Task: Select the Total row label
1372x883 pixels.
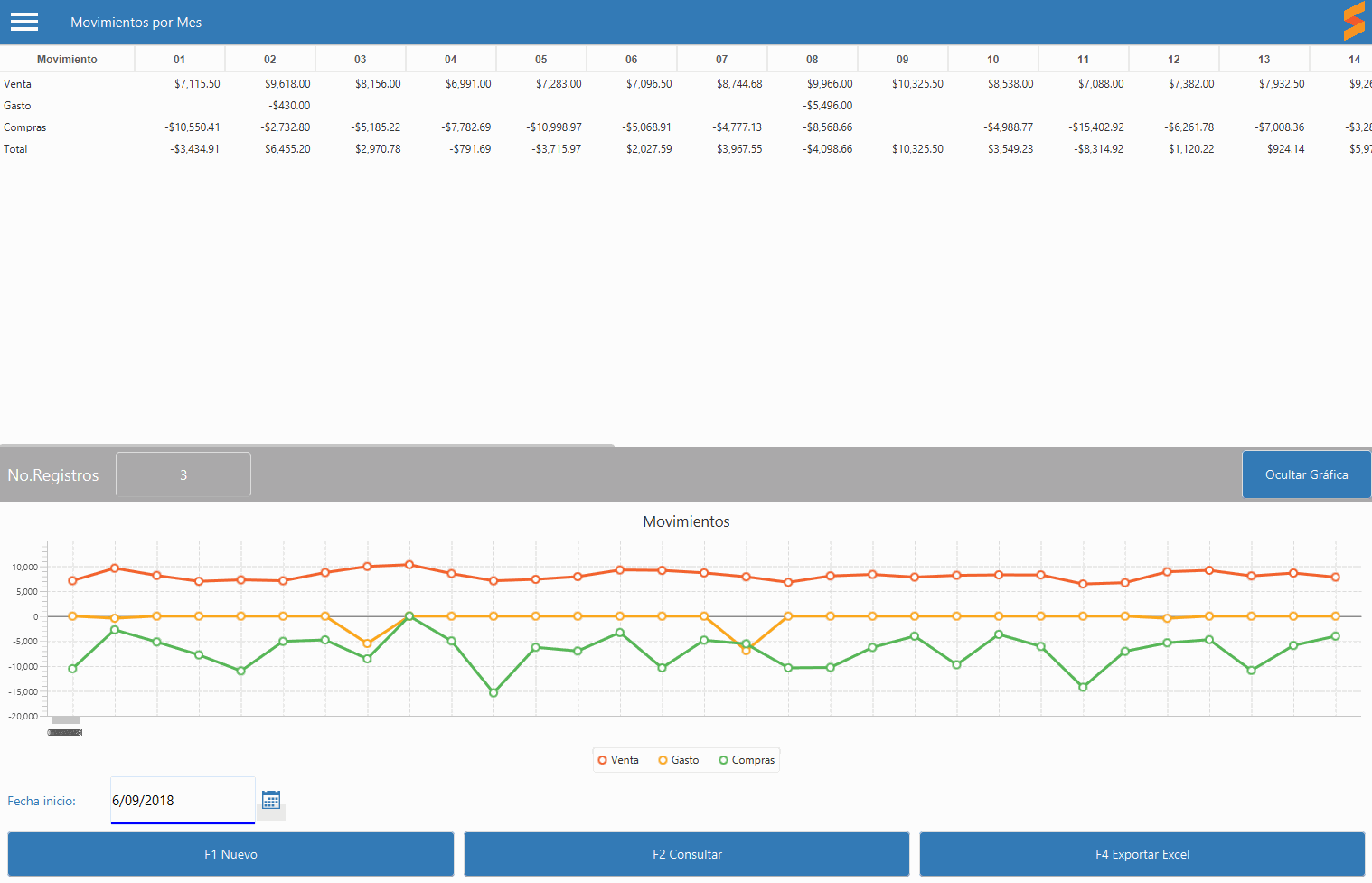Action: pyautogui.click(x=15, y=149)
